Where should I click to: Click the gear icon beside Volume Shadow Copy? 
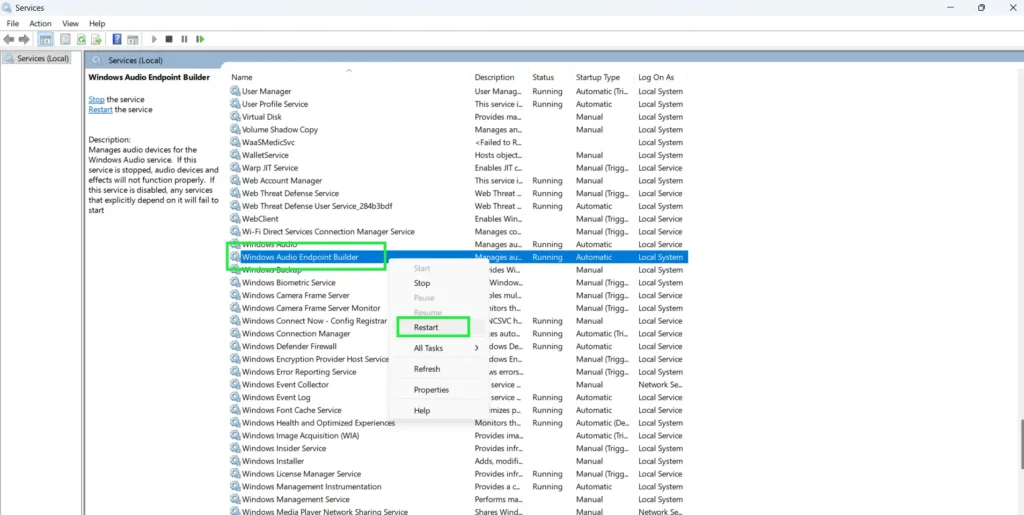235,129
